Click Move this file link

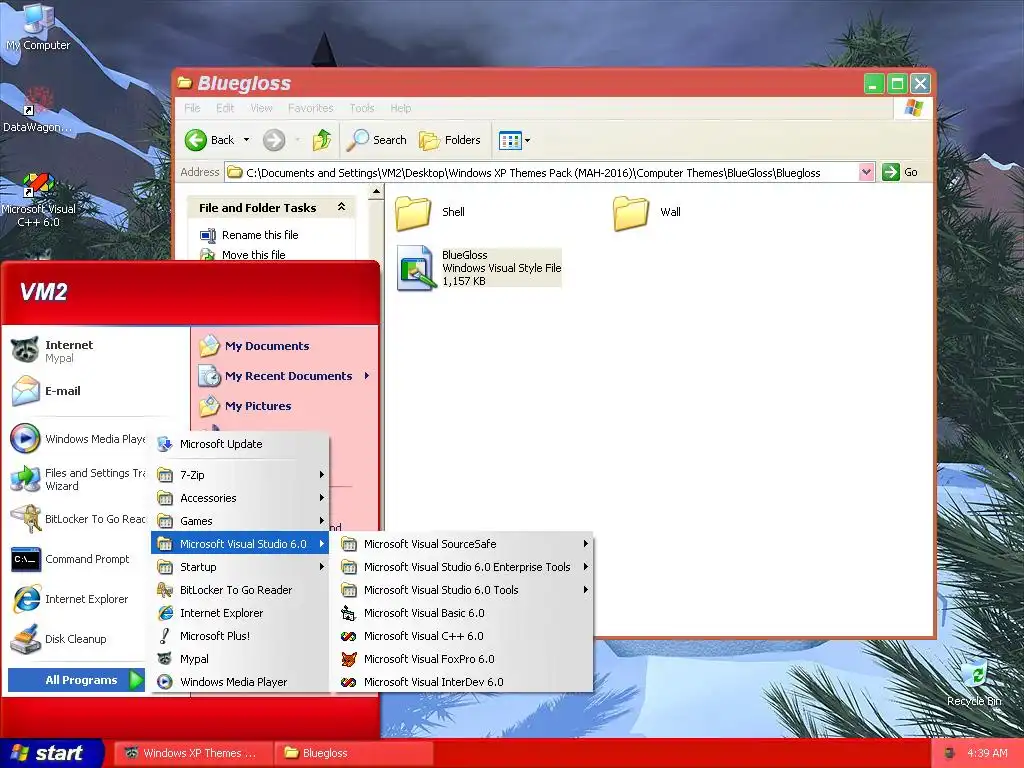click(x=253, y=255)
